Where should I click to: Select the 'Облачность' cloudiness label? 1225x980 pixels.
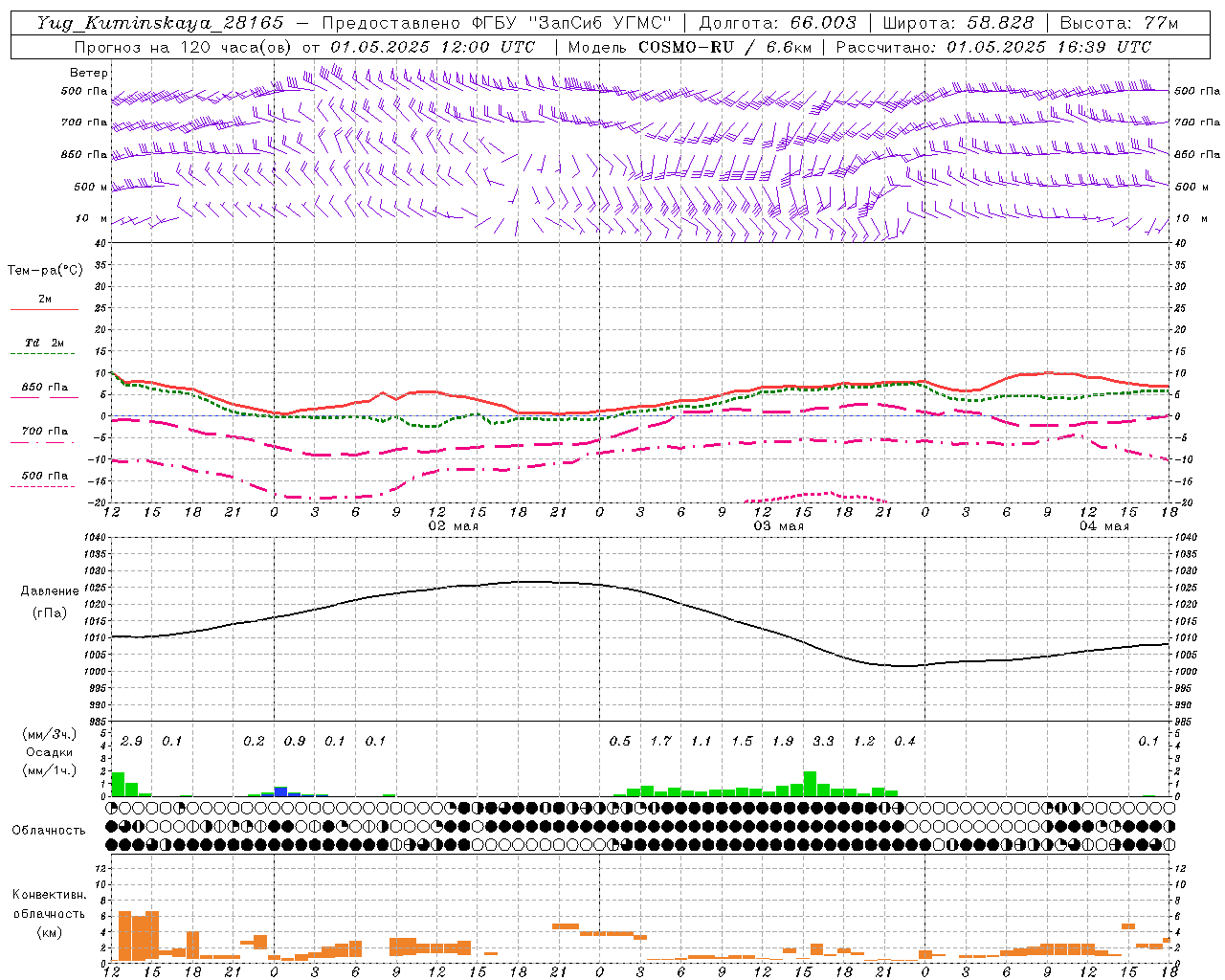49,831
